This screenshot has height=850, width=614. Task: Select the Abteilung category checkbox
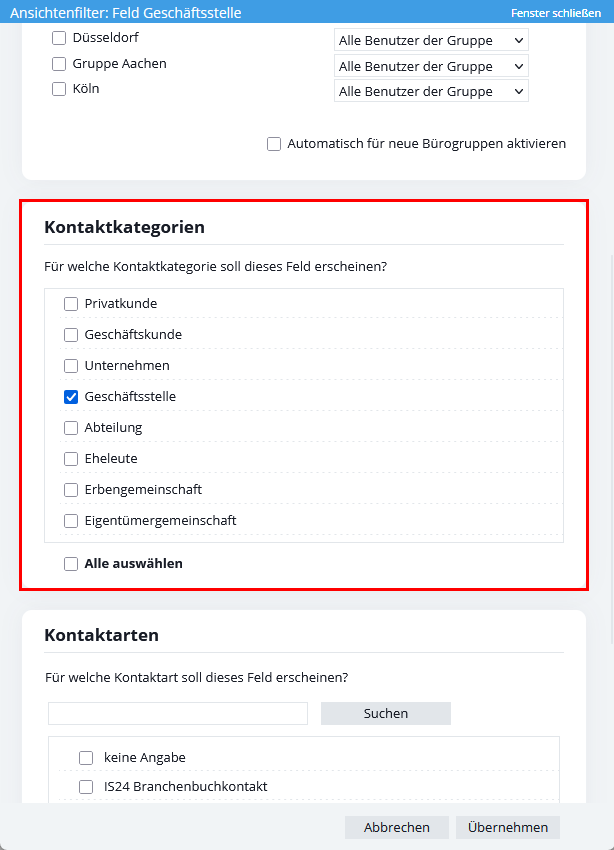71,428
